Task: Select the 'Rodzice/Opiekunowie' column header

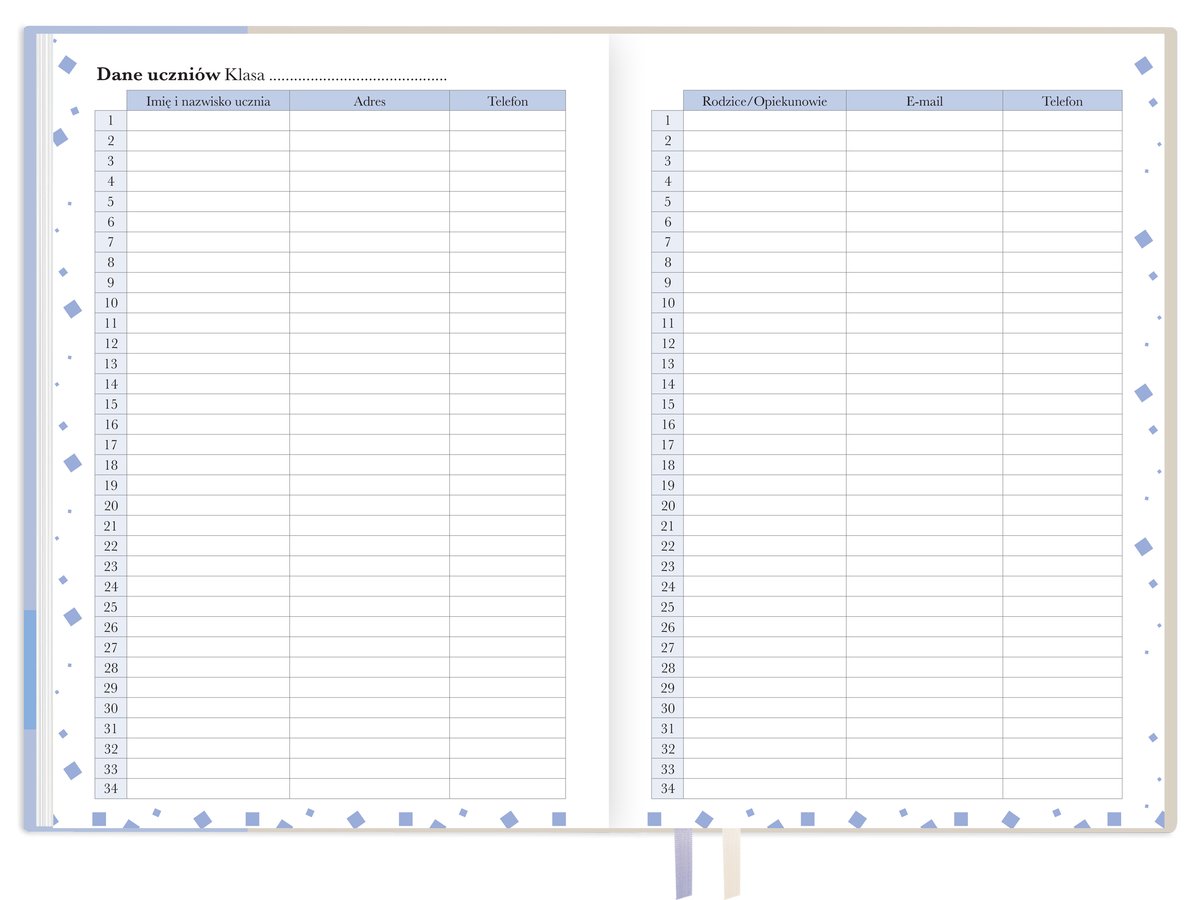Action: [764, 101]
